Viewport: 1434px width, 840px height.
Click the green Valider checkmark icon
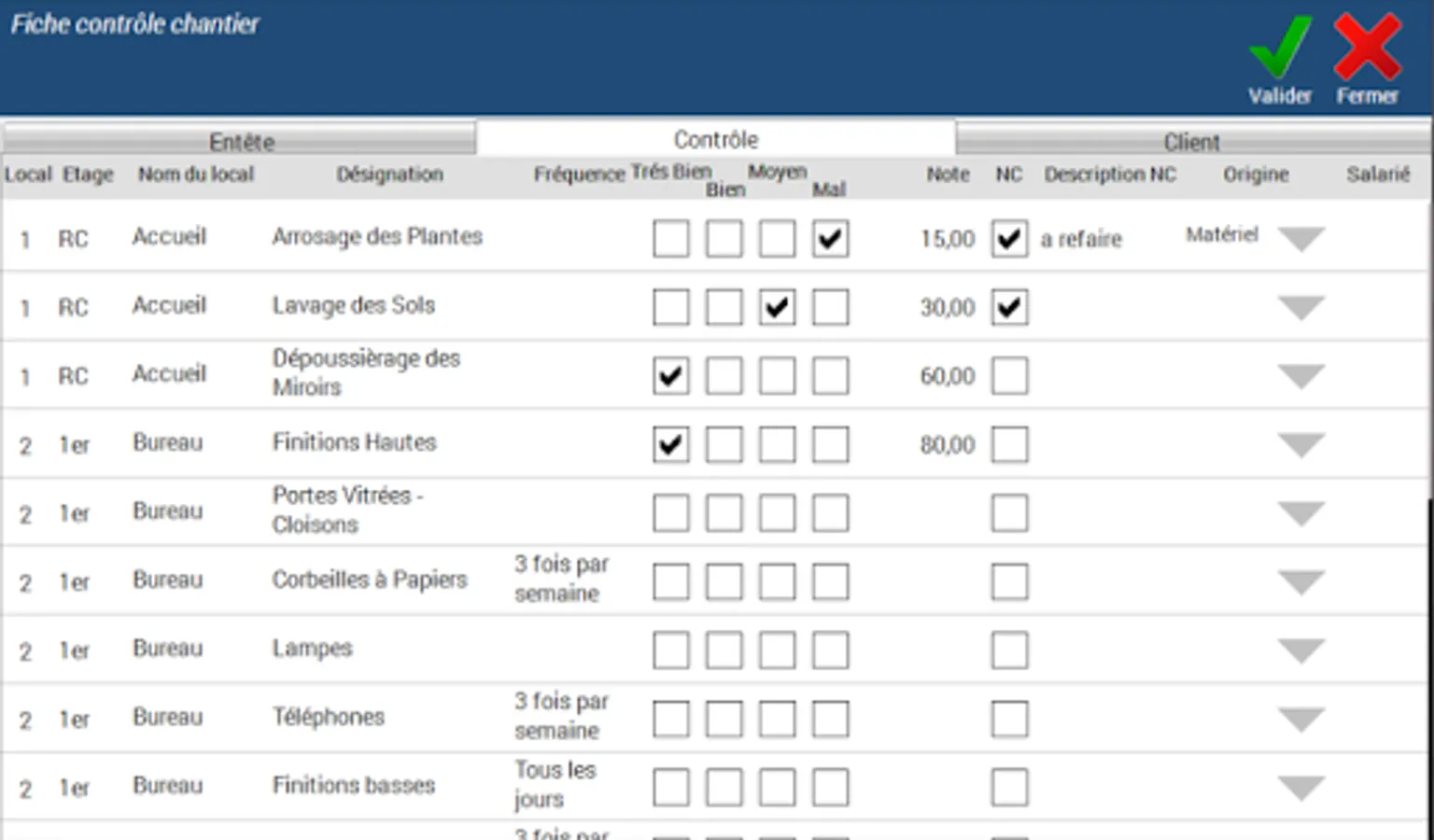click(1280, 49)
